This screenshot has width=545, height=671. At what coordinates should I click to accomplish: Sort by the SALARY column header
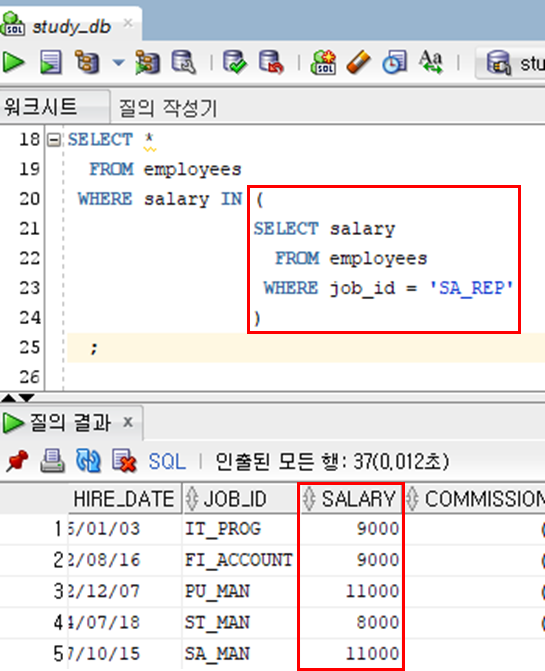tap(351, 499)
